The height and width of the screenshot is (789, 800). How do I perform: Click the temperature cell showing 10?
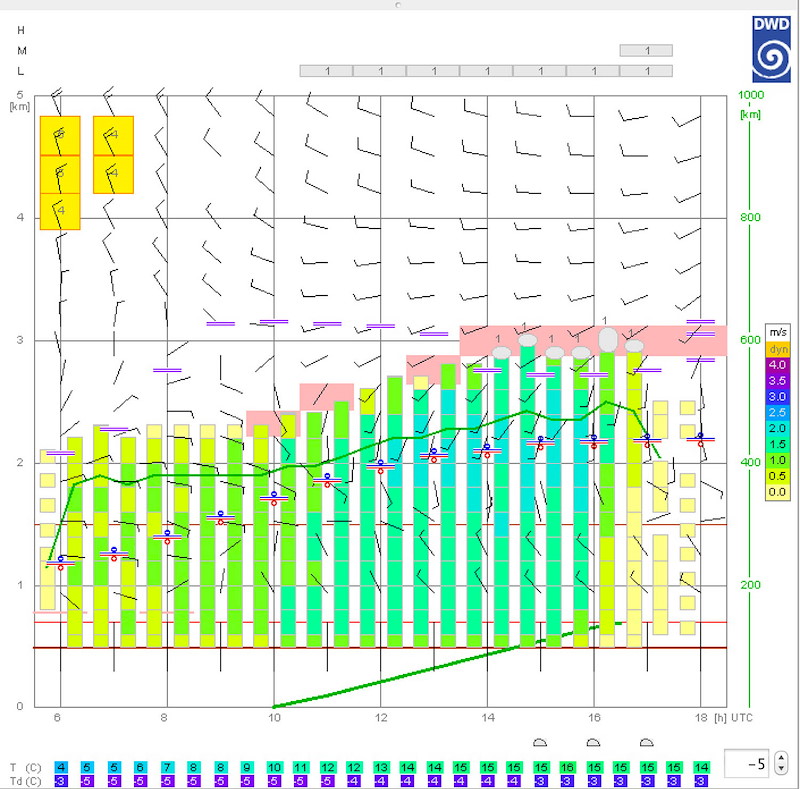pos(274,767)
